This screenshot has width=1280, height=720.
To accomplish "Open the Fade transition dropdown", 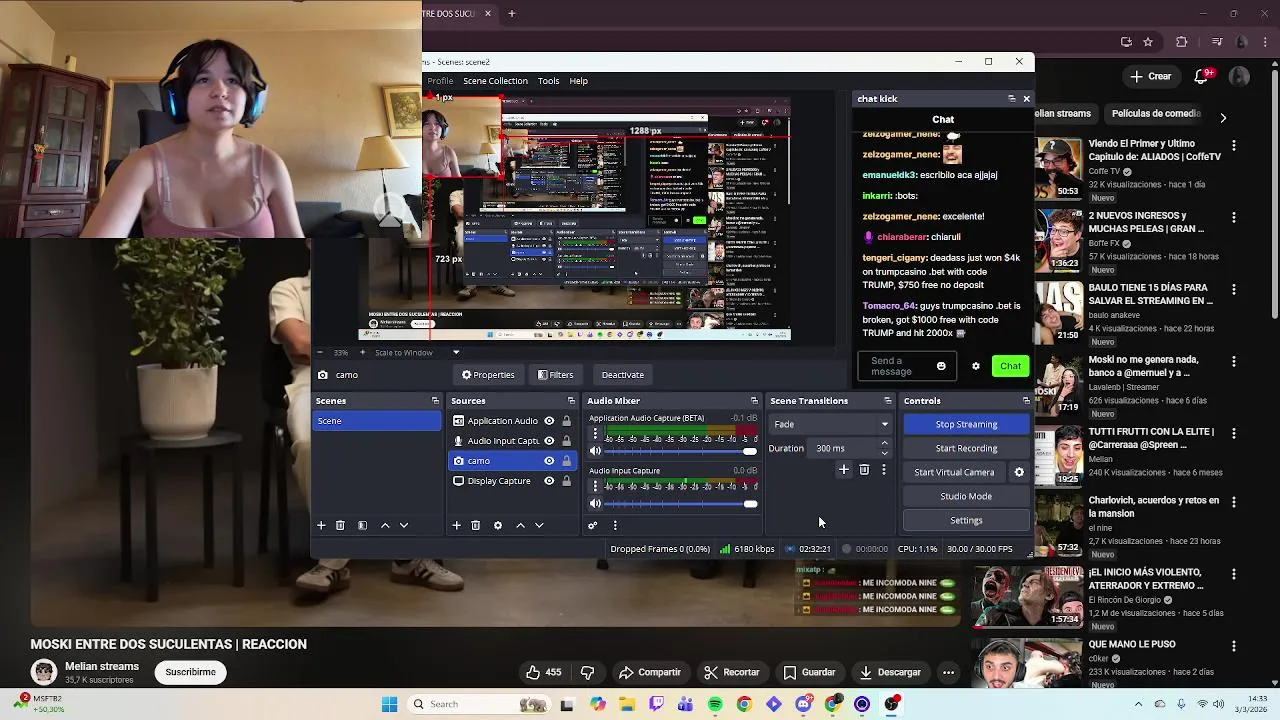I will [830, 424].
